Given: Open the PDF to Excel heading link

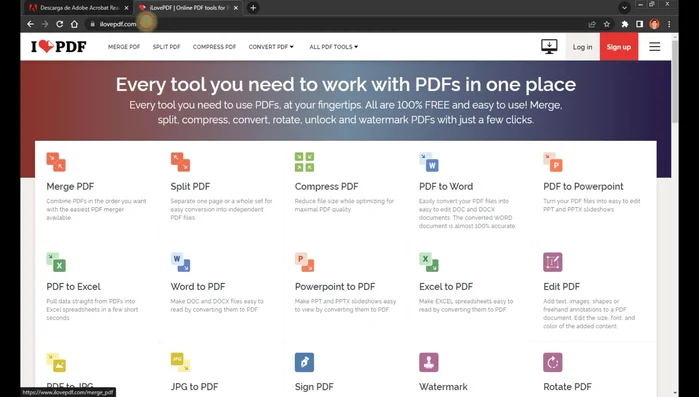Looking at the screenshot, I should 73,287.
